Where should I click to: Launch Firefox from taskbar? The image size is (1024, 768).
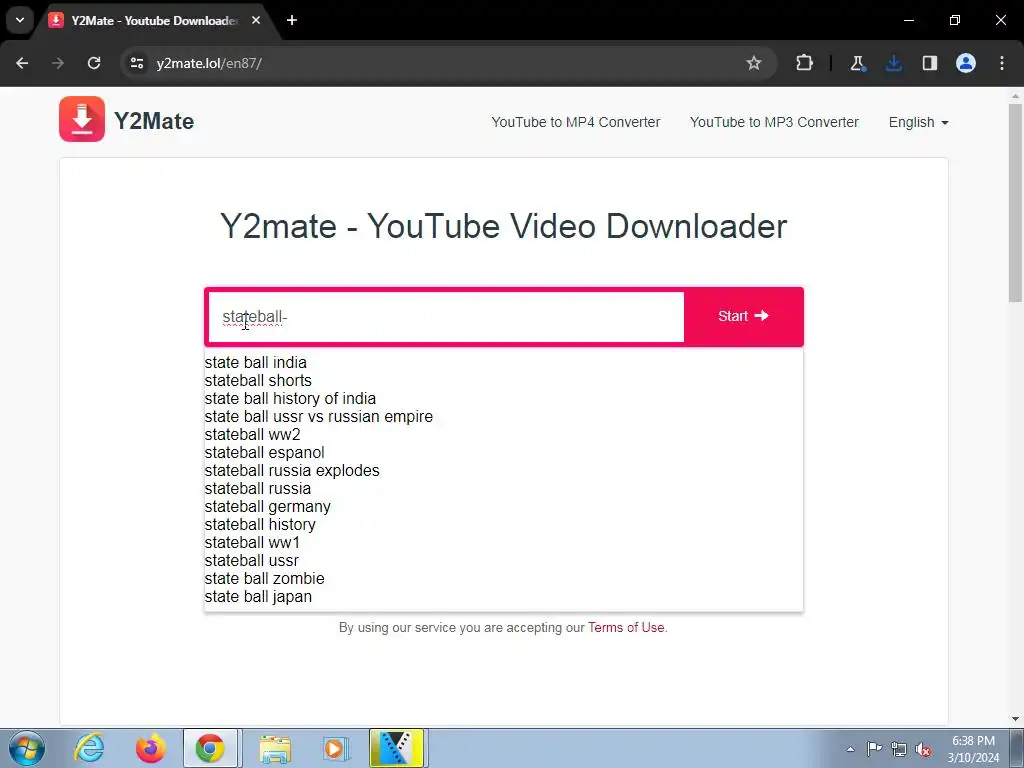[150, 748]
